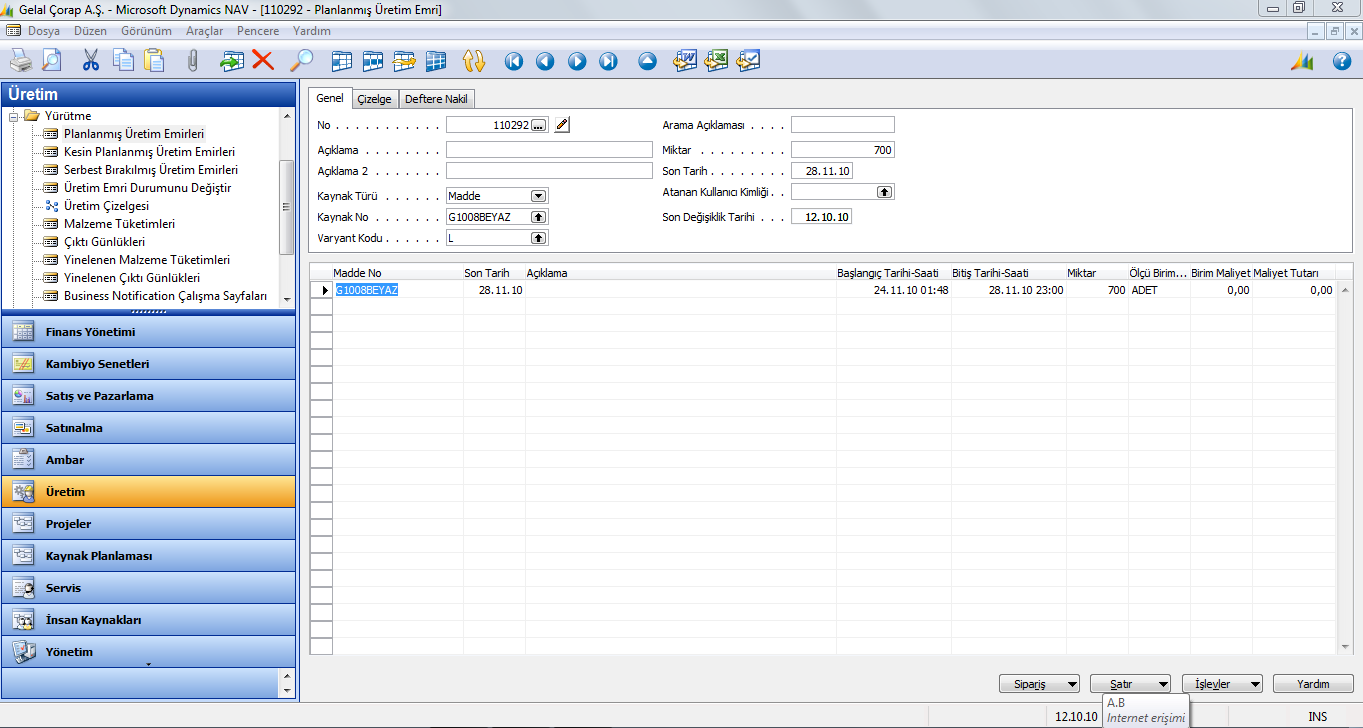The height and width of the screenshot is (728, 1363).
Task: Open the Dosya menu
Action: tap(44, 31)
